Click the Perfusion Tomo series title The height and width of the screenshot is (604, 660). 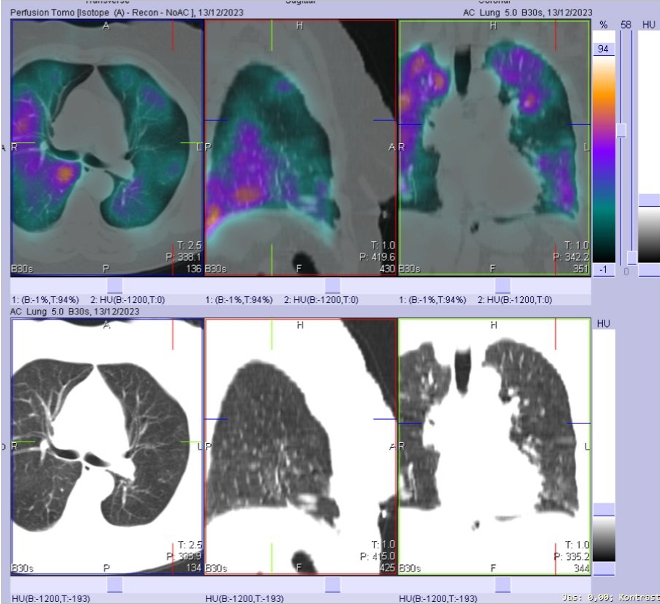click(127, 13)
